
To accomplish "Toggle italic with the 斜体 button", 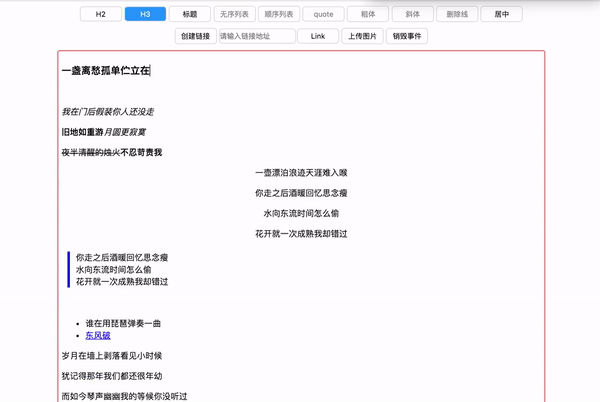I will pyautogui.click(x=412, y=14).
